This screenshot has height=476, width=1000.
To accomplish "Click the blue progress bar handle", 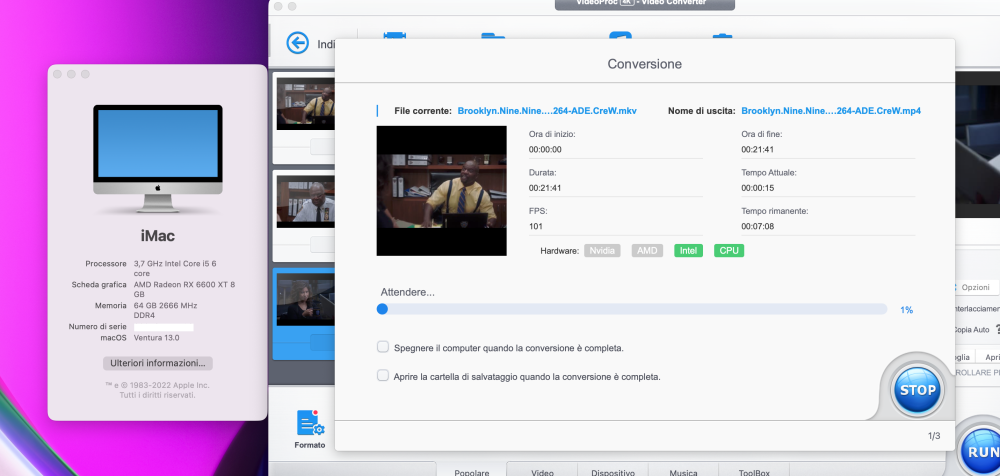I will click(382, 309).
